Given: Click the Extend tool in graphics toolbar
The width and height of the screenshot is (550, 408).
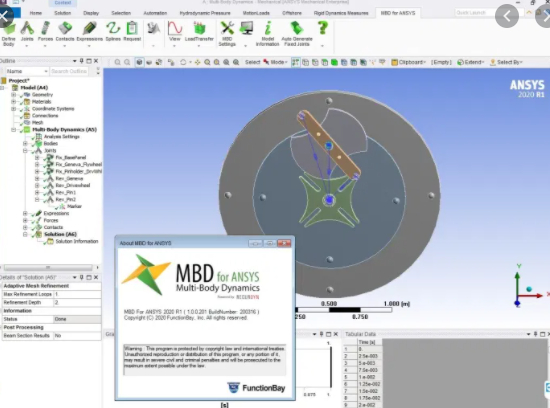Looking at the screenshot, I should [x=470, y=62].
